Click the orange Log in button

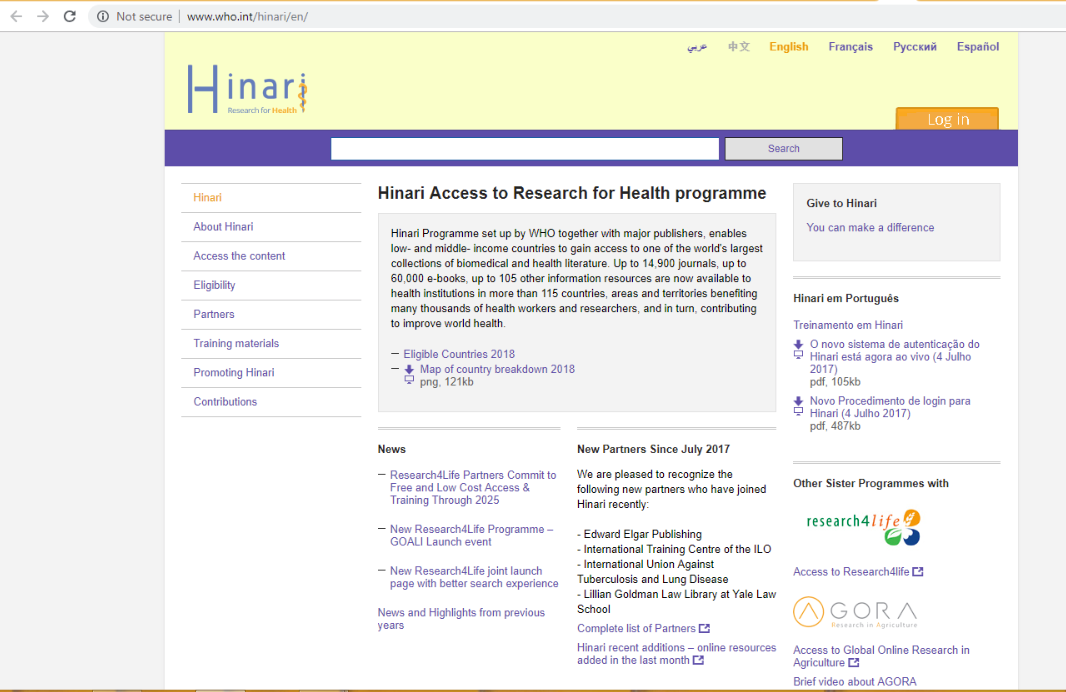pyautogui.click(x=948, y=119)
